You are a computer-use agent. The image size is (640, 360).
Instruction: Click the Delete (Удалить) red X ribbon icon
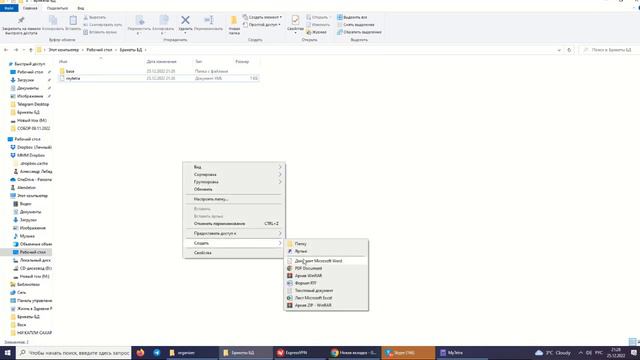coord(185,20)
